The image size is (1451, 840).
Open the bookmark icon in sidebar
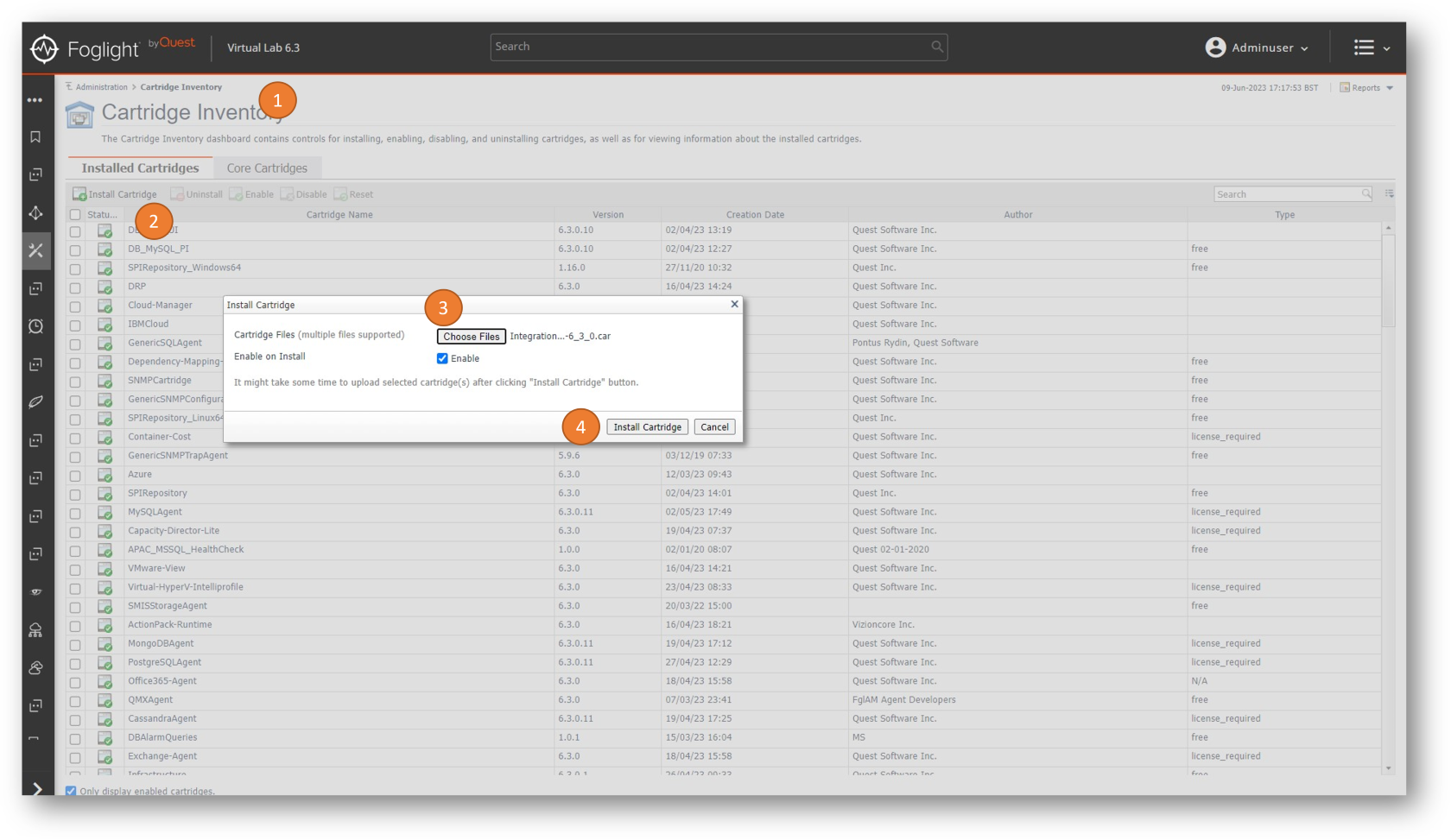[x=35, y=137]
